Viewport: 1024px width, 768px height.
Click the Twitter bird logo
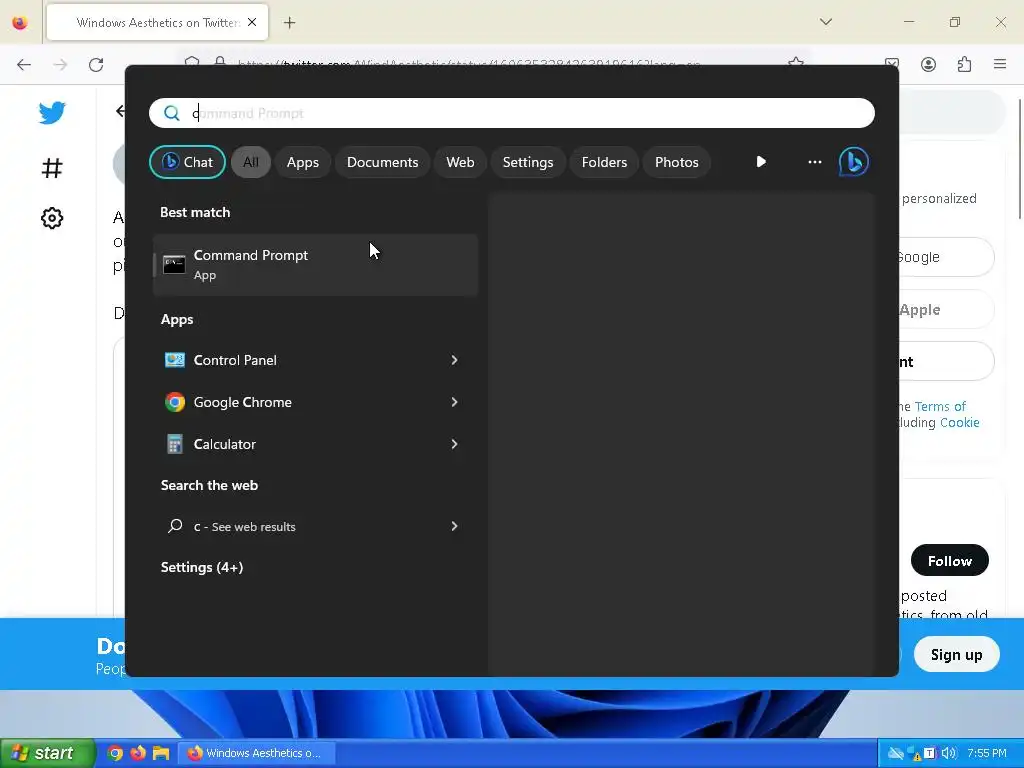52,112
